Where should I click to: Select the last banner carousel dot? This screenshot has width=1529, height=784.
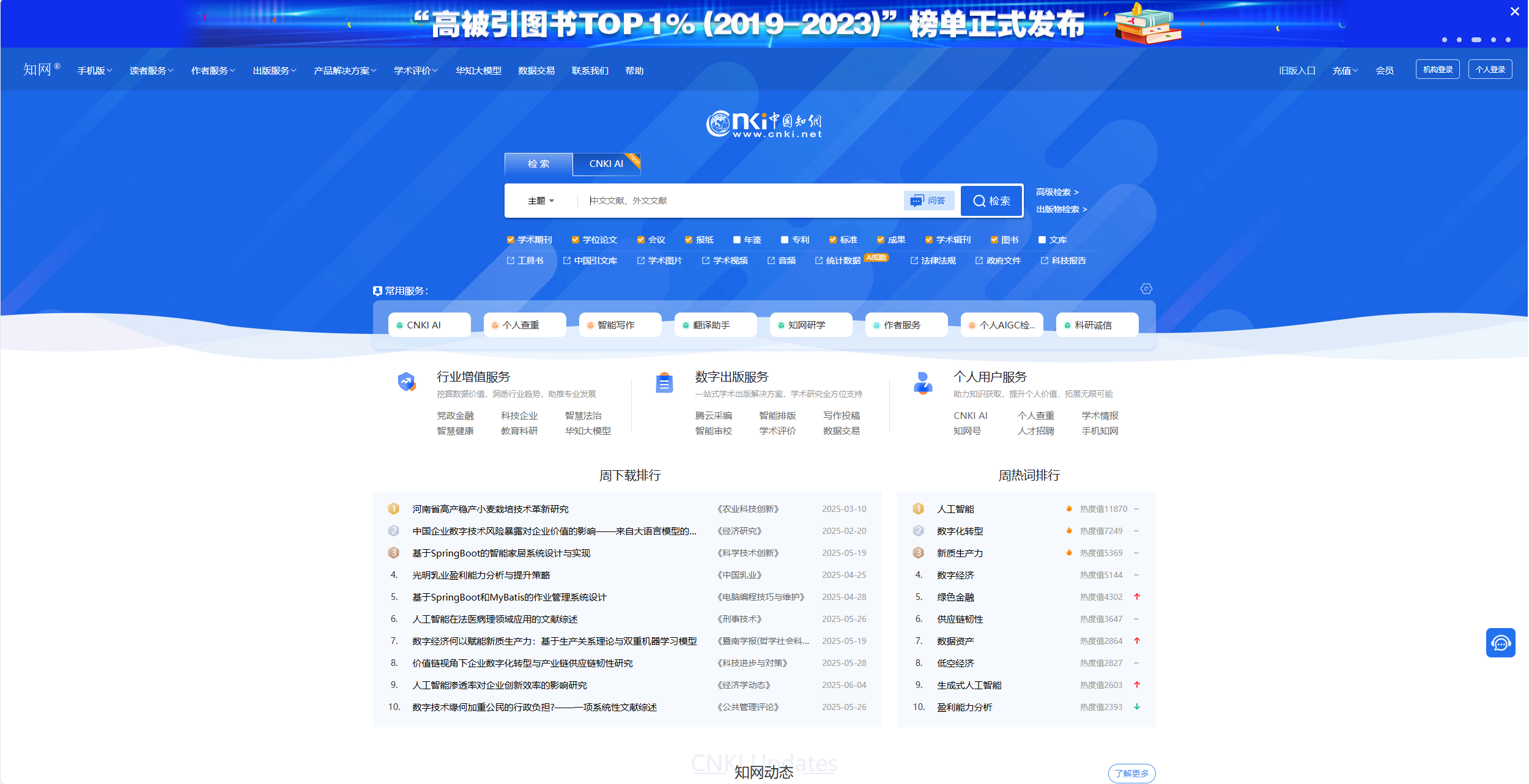click(1508, 40)
